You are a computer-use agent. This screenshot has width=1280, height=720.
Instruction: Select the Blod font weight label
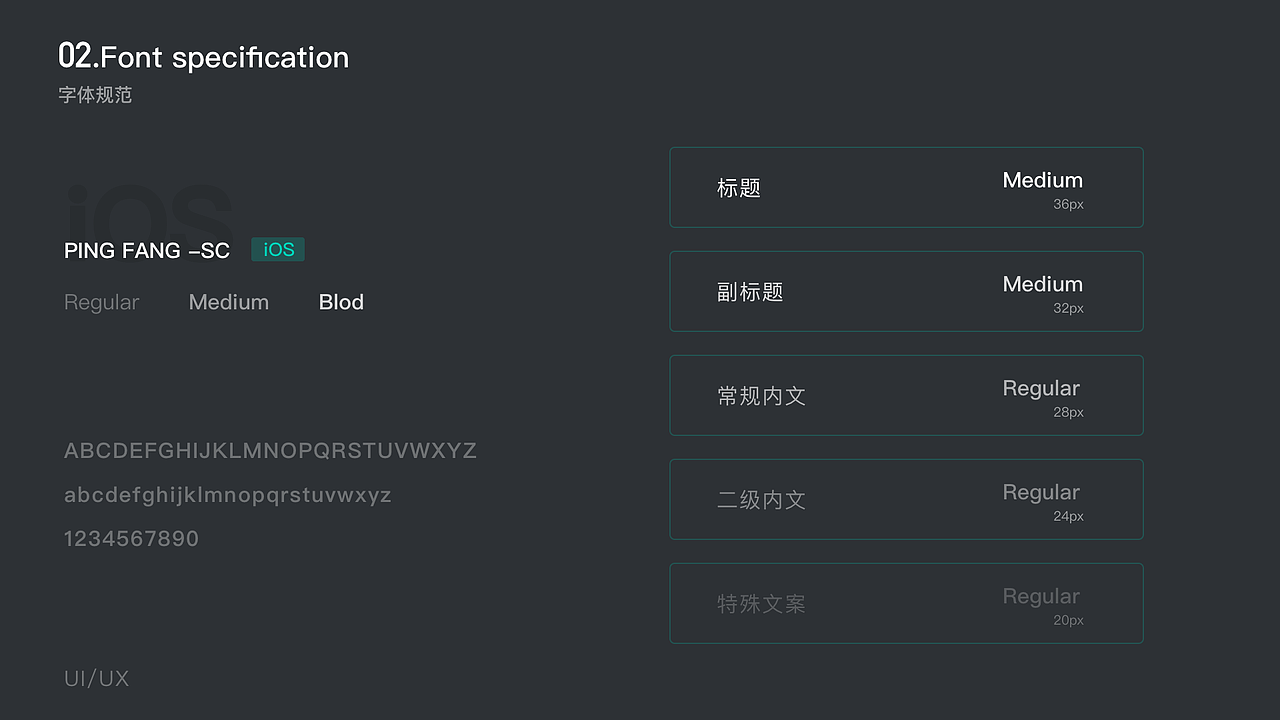[341, 302]
